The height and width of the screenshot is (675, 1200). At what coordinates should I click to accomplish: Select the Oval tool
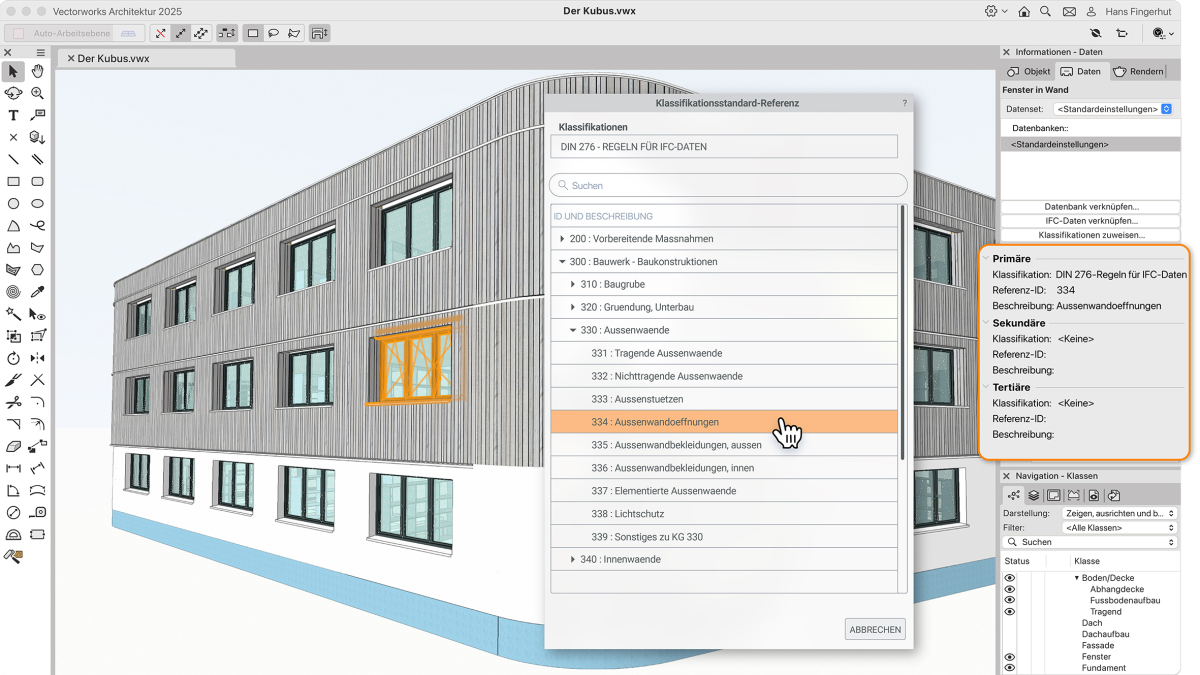[37, 204]
